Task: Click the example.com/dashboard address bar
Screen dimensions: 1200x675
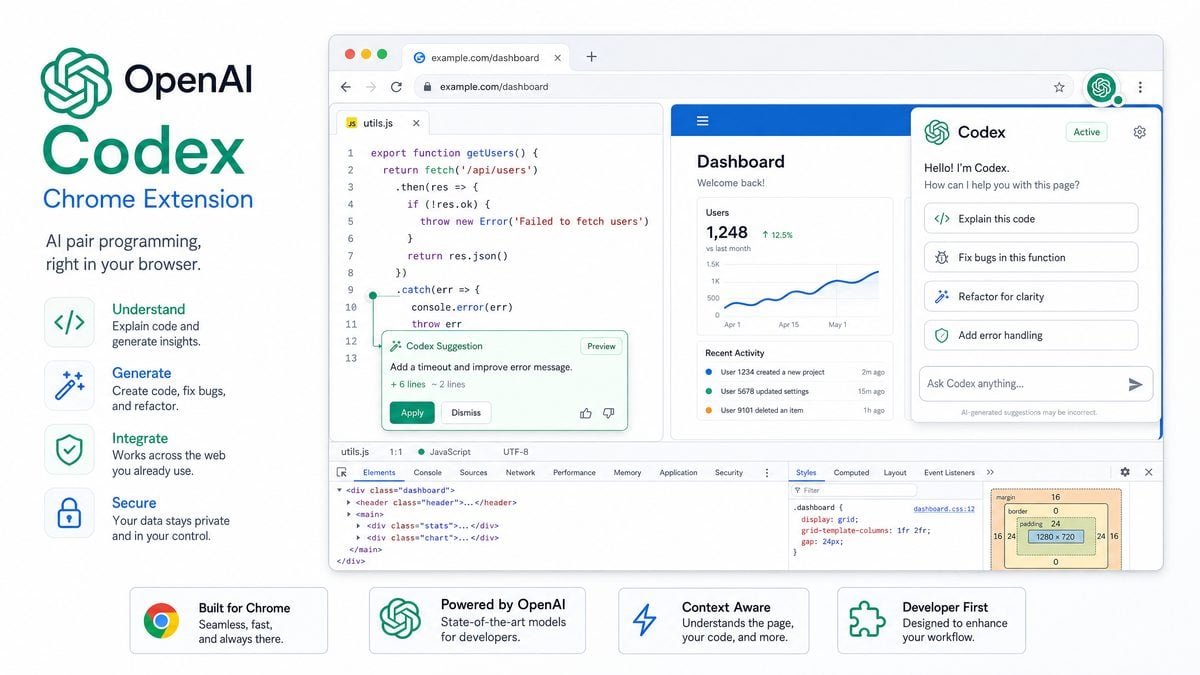Action: point(745,87)
